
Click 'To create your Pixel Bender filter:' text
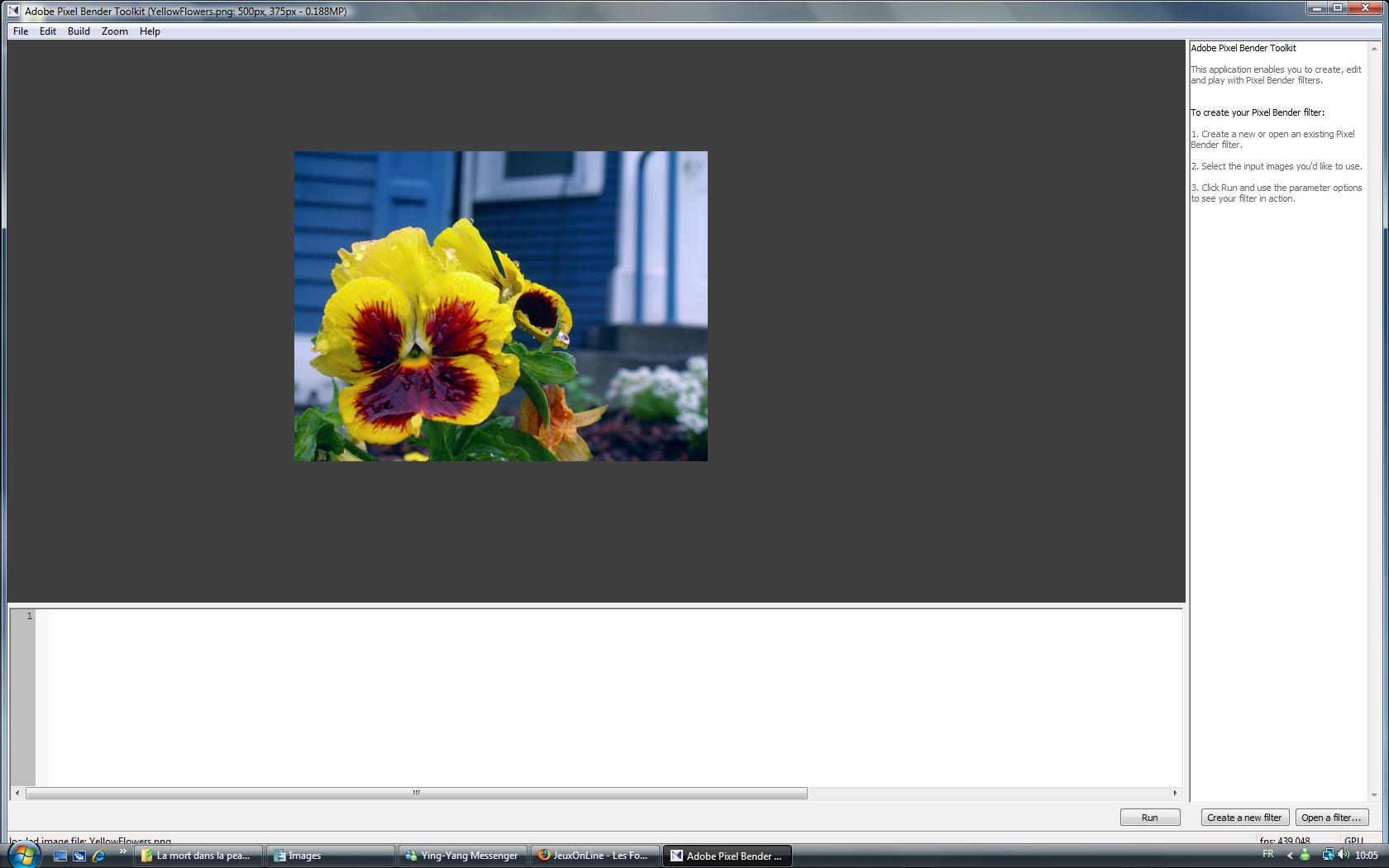click(1258, 112)
